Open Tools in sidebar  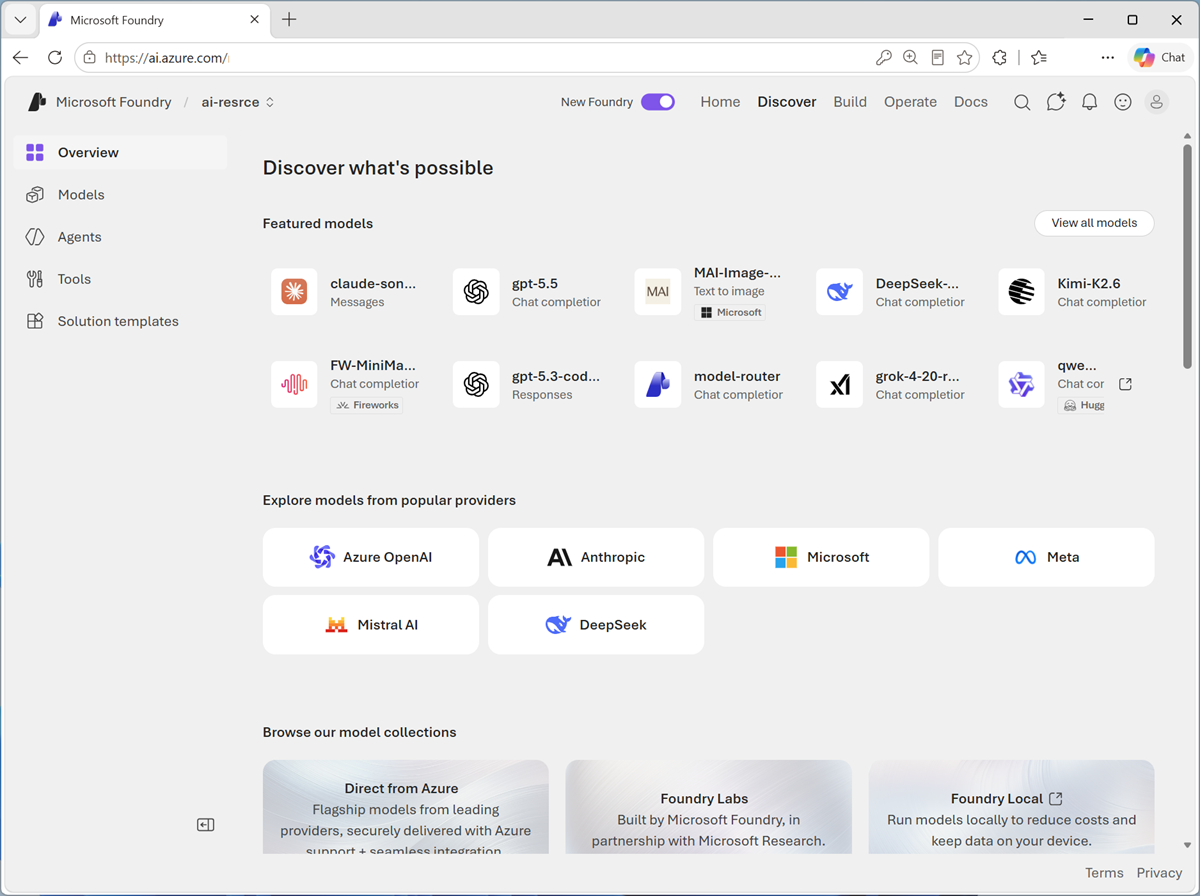pyautogui.click(x=120, y=279)
